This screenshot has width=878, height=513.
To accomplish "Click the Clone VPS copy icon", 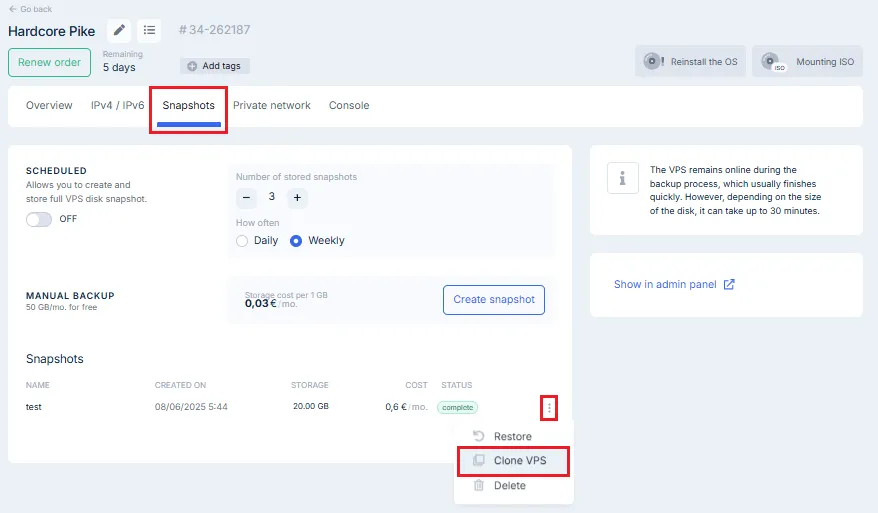I will click(x=479, y=460).
